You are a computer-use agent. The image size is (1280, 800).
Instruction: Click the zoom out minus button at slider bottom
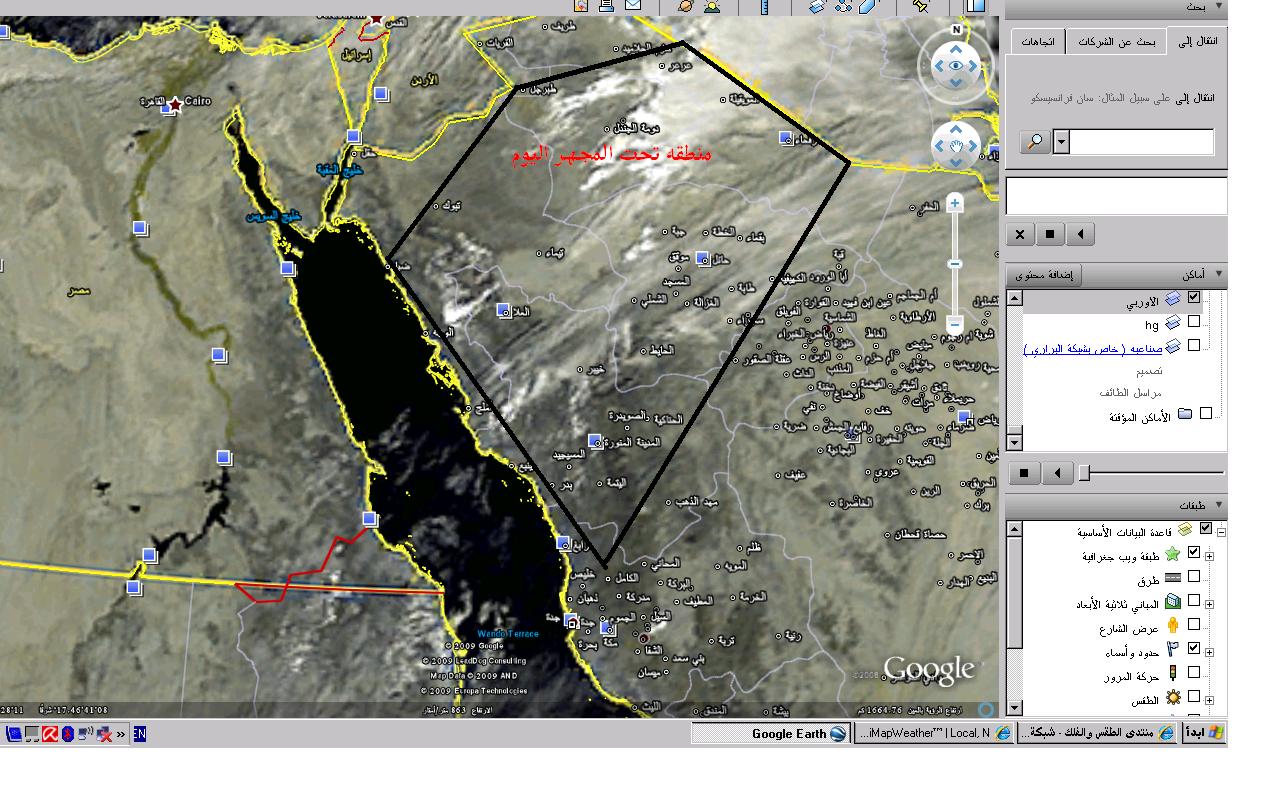(955, 324)
